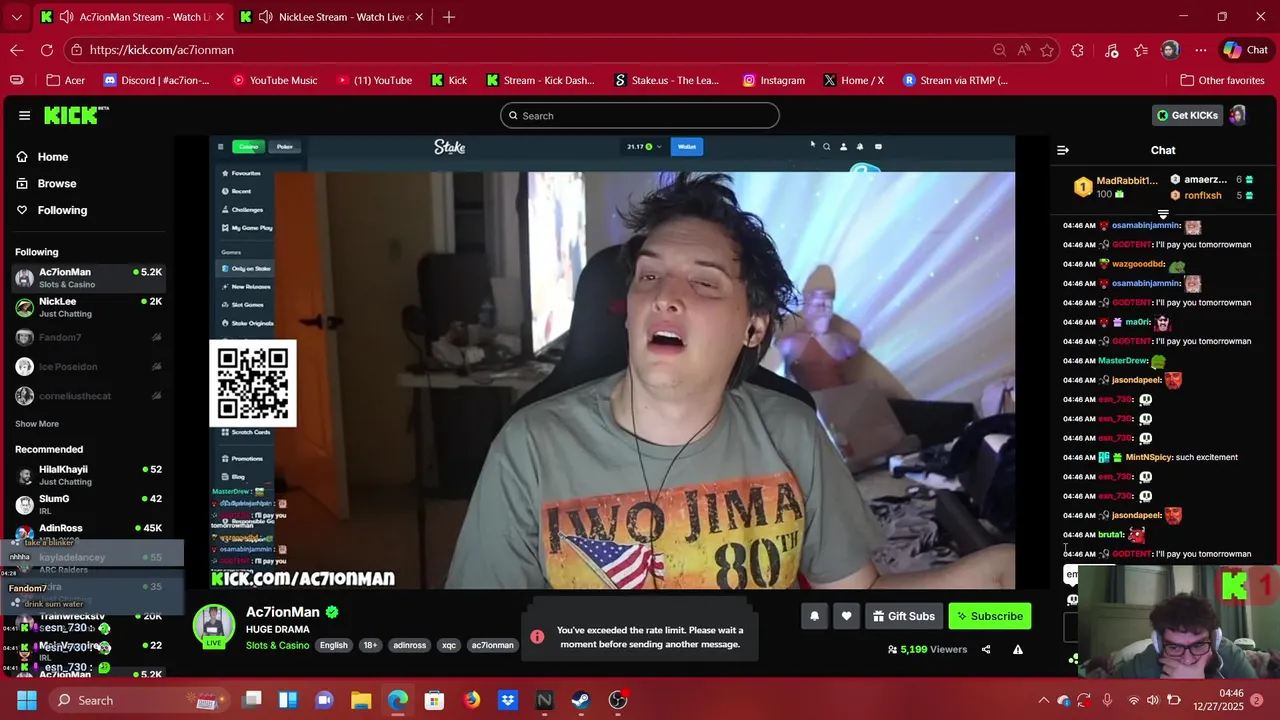Image resolution: width=1280 pixels, height=720 pixels.
Task: Mute the Ac7ionMan Stream browser tab
Action: click(66, 17)
